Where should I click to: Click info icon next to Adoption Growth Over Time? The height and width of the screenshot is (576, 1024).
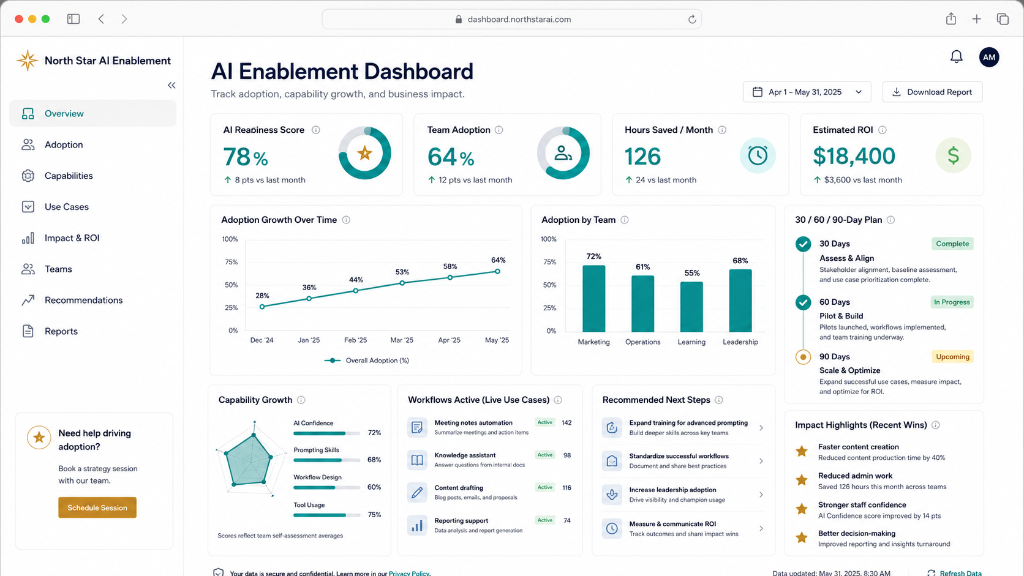346,220
